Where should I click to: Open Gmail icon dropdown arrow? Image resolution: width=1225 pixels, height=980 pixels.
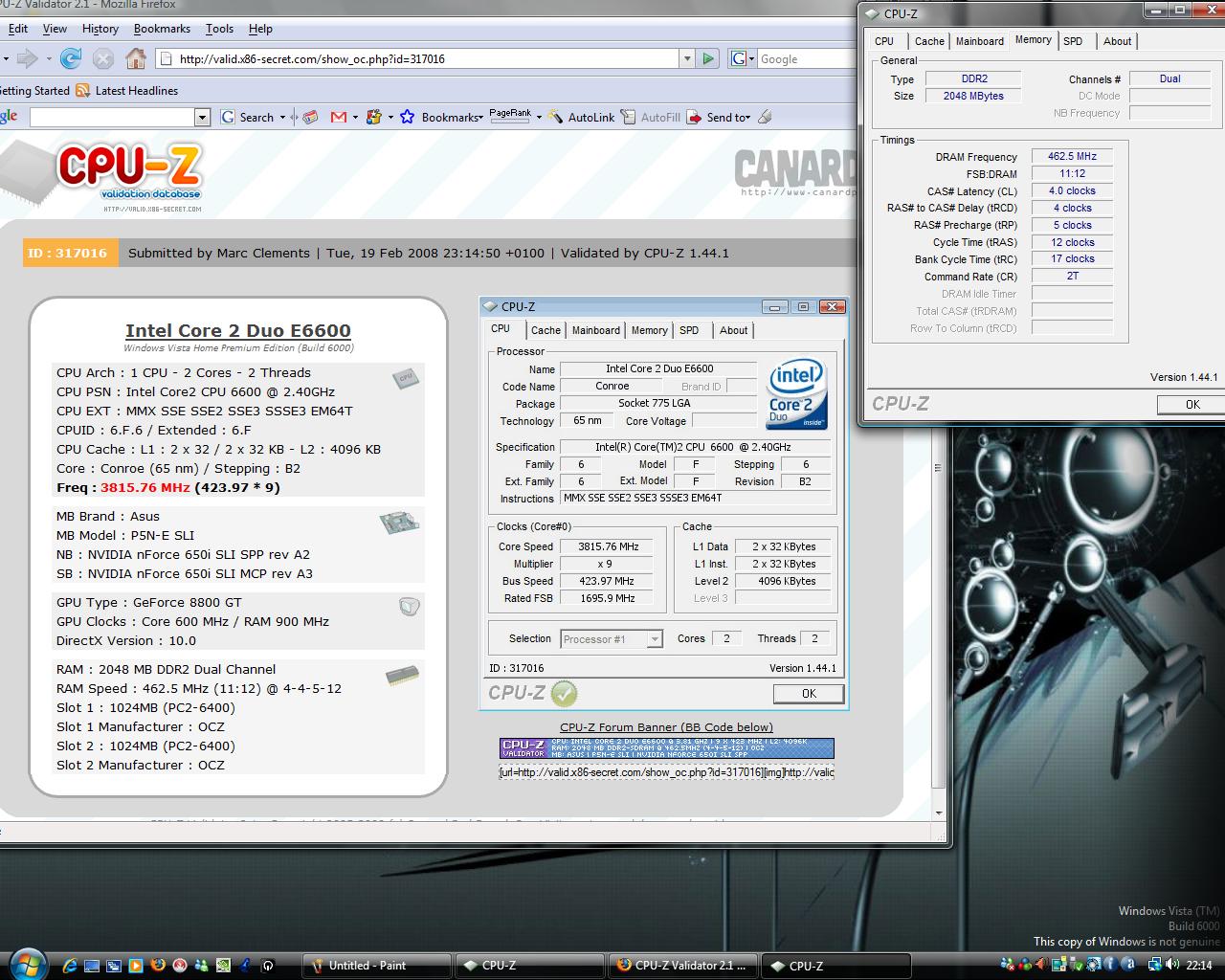355,117
